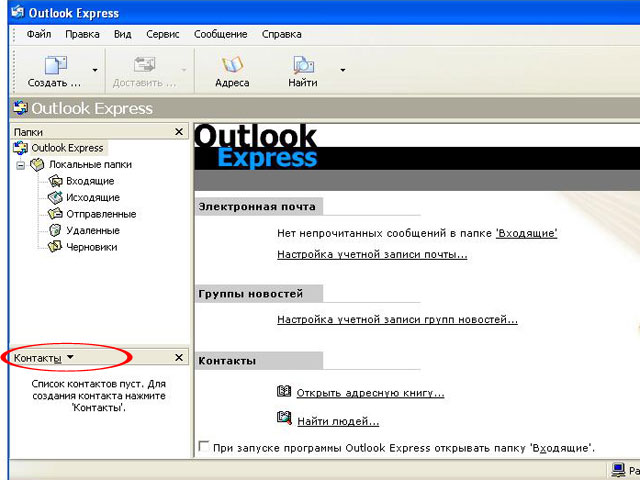The image size is (640, 480).
Task: Collapse the Локальные папки tree node
Action: click(21, 165)
